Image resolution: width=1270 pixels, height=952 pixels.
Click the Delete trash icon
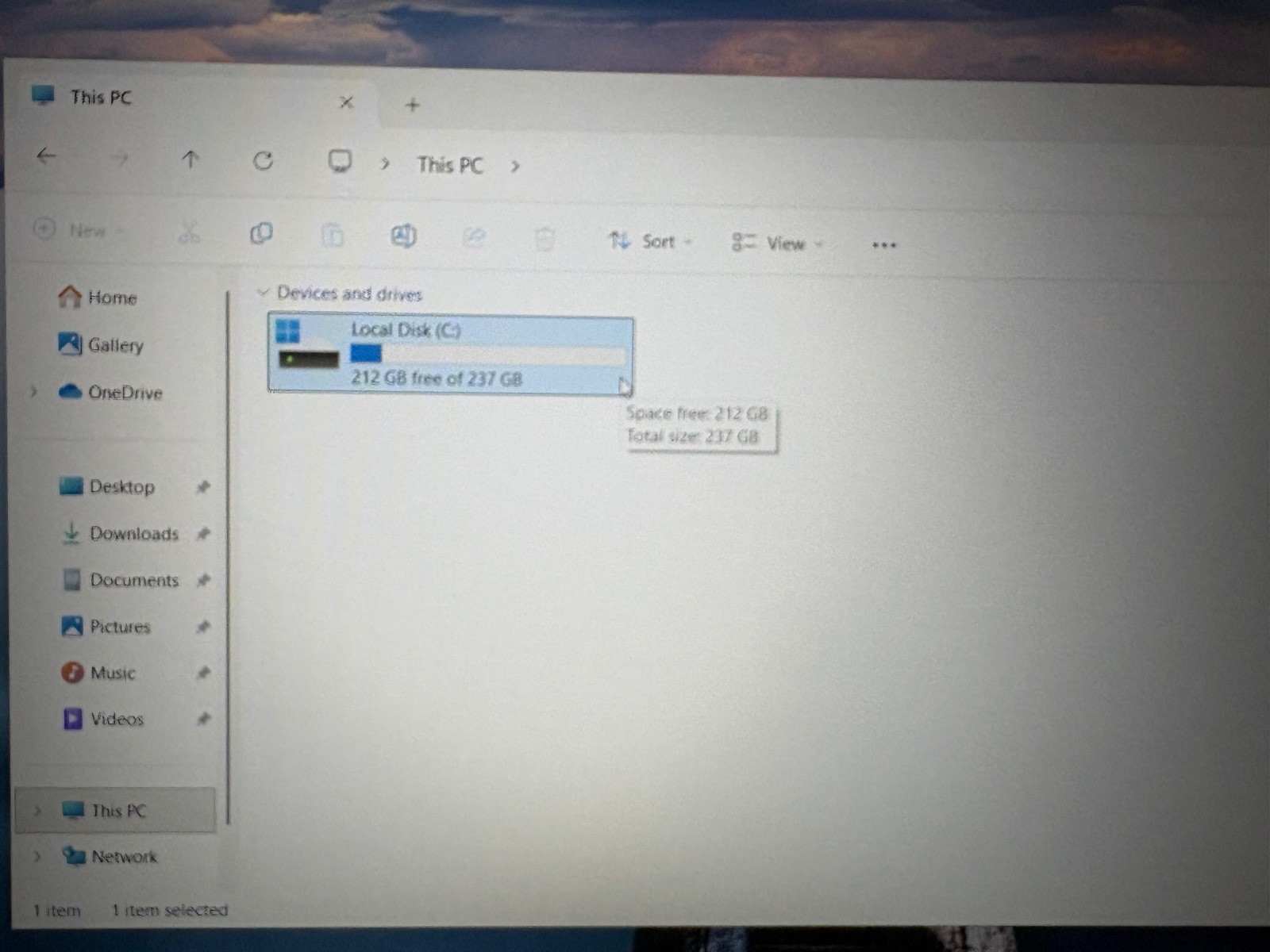coord(545,239)
